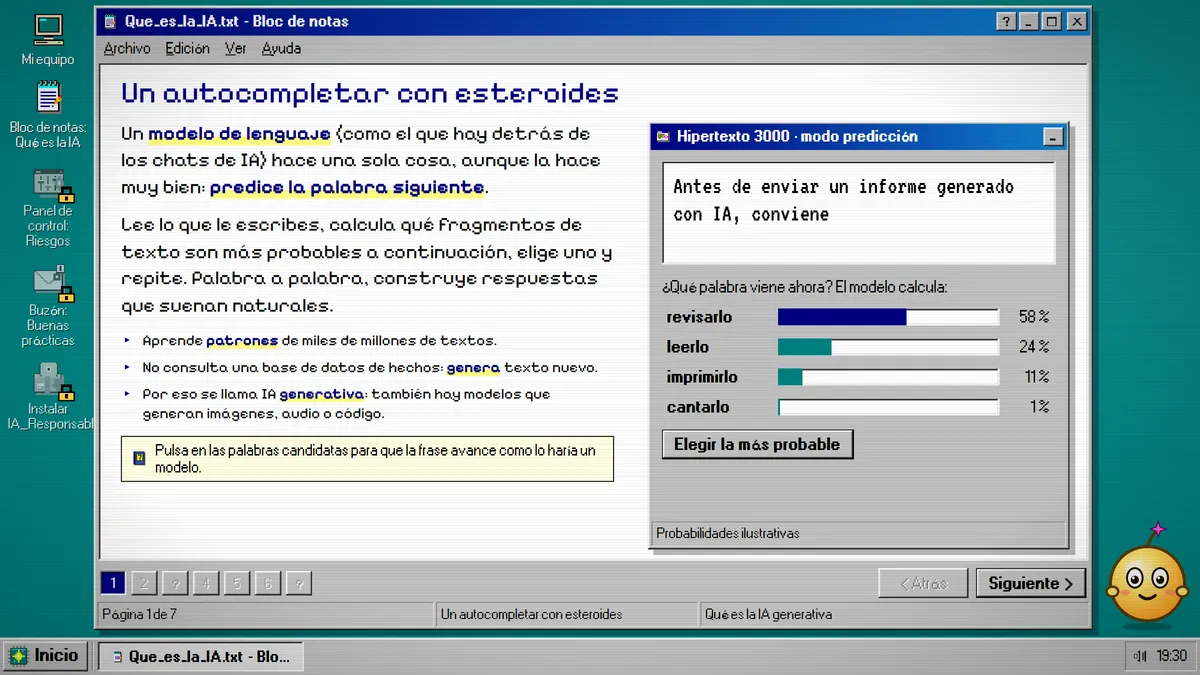The height and width of the screenshot is (675, 1200).
Task: Go to next page with Siguiente
Action: [1030, 583]
